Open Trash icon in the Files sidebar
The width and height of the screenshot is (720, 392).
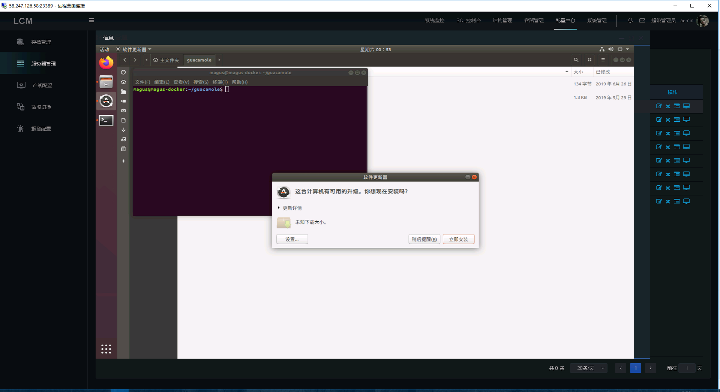coord(124,149)
